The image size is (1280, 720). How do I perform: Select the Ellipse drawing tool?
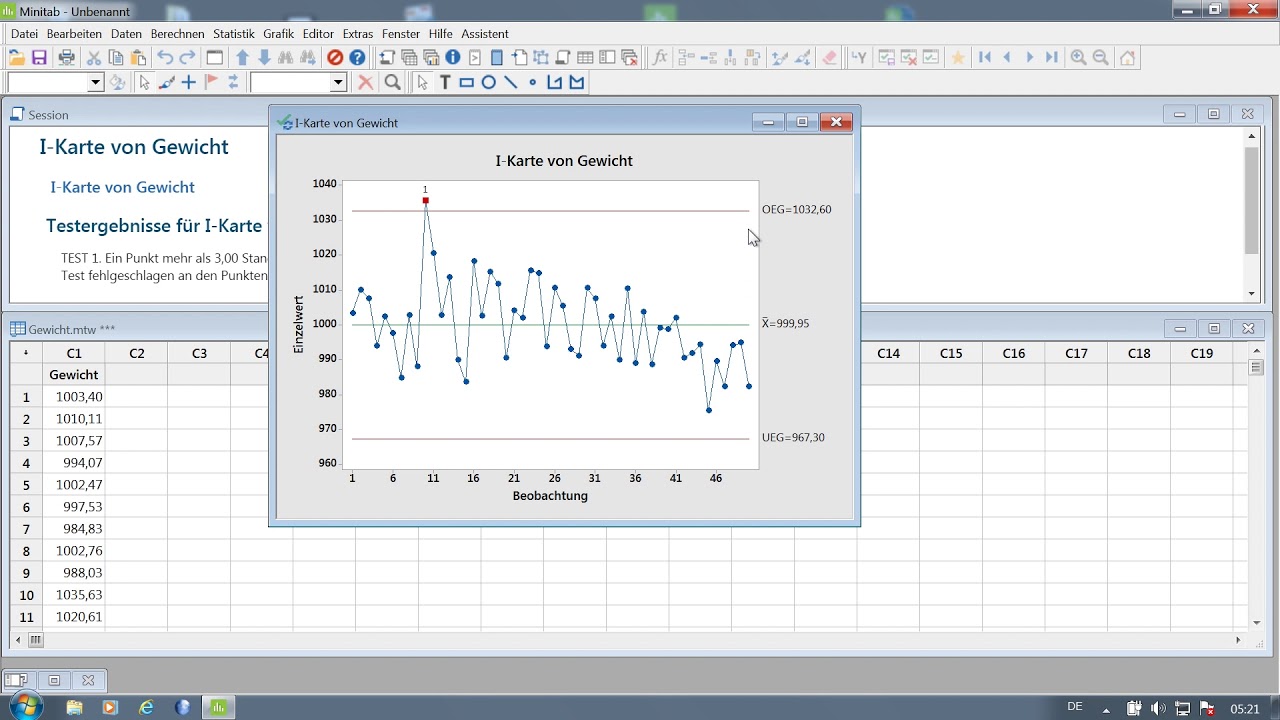[489, 83]
